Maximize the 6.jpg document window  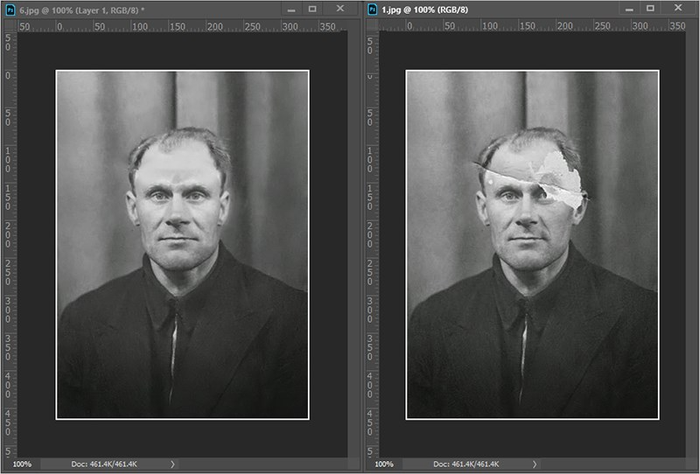(x=313, y=9)
